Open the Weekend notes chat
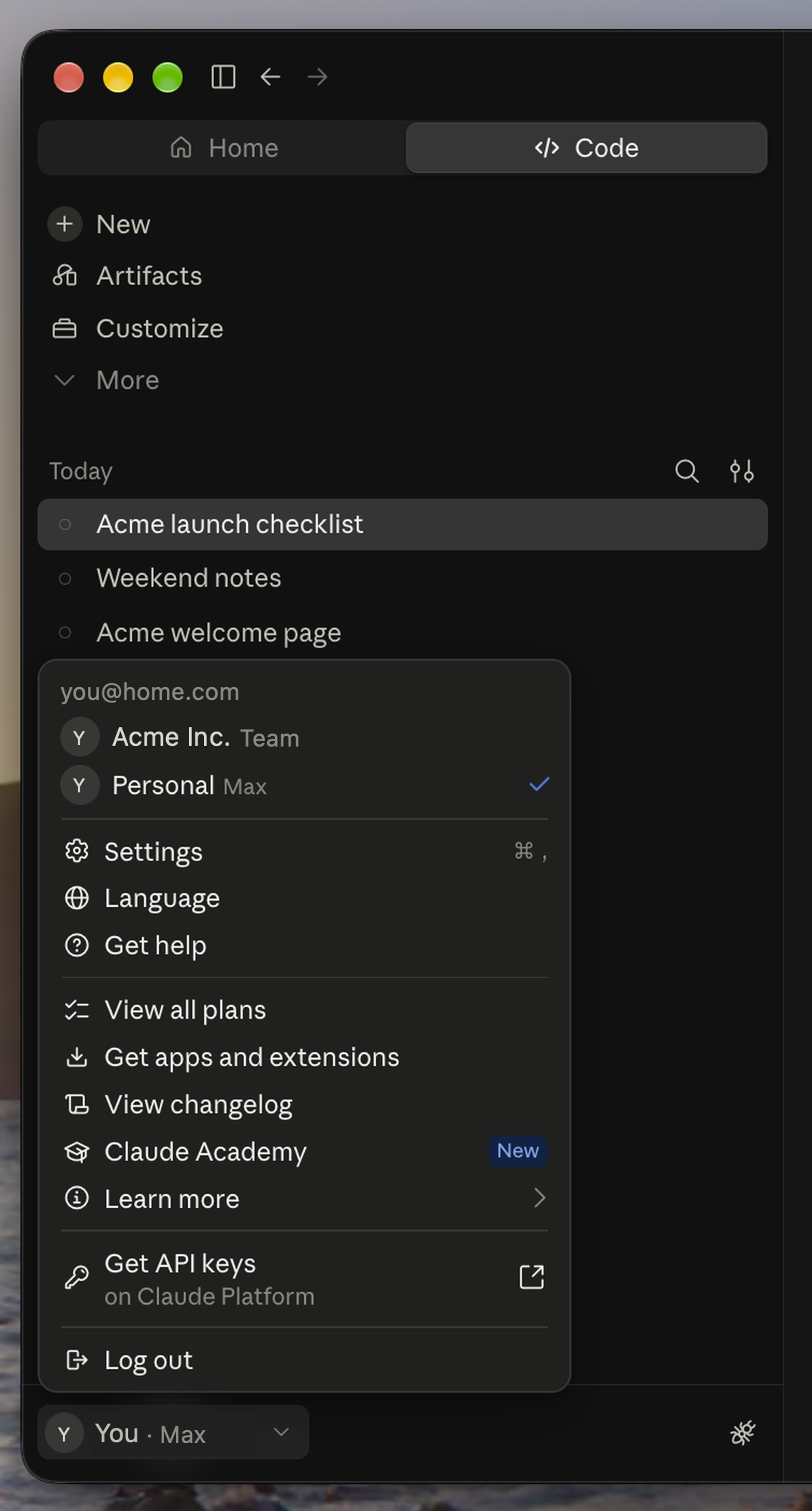812x1511 pixels. point(402,578)
